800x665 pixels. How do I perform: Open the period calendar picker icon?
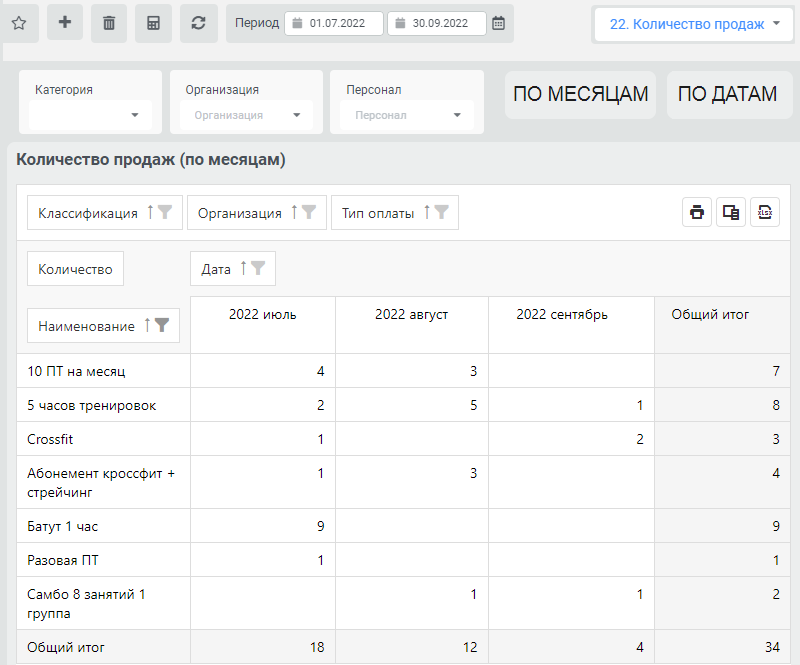(x=498, y=23)
